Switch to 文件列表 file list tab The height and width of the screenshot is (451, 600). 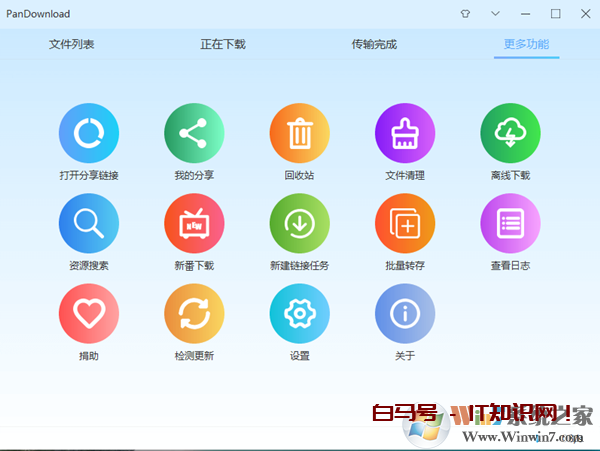[71, 45]
